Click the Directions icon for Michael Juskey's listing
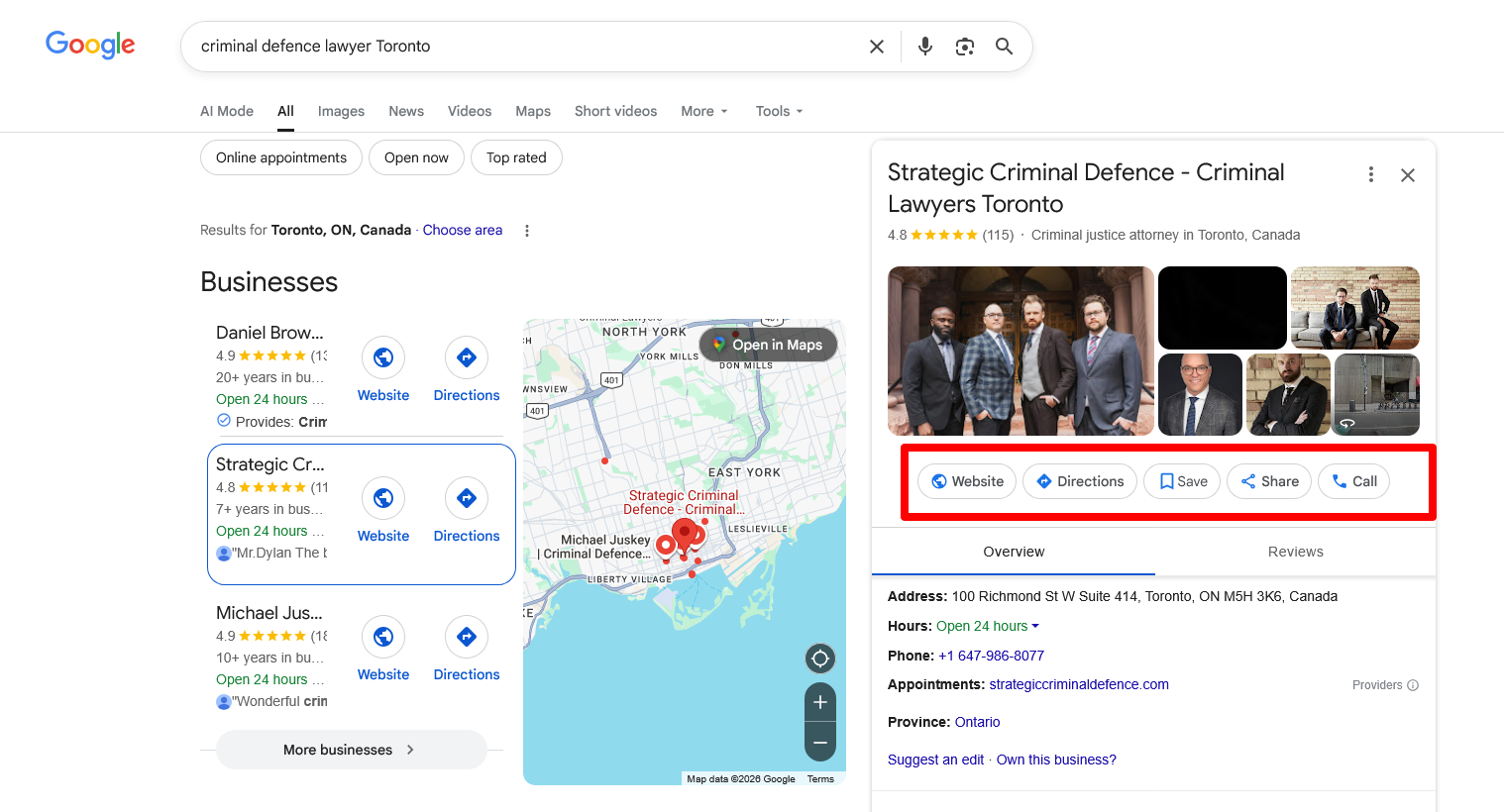Viewport: 1504px width, 812px height. click(466, 637)
